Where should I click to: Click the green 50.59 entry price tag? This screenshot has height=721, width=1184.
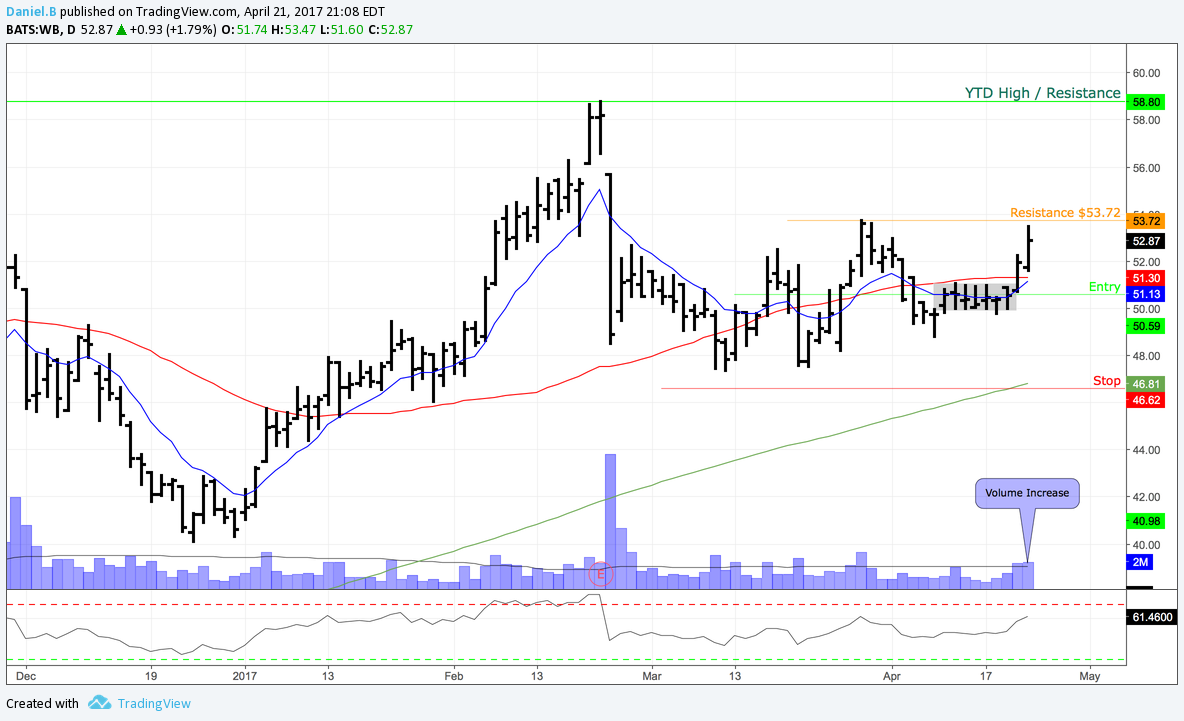(x=1146, y=326)
